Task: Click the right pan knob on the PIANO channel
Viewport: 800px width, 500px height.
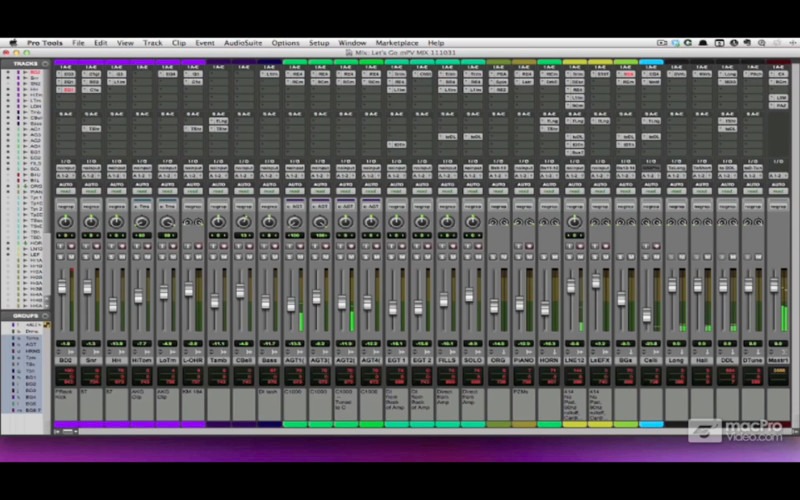Action: pyautogui.click(x=530, y=222)
